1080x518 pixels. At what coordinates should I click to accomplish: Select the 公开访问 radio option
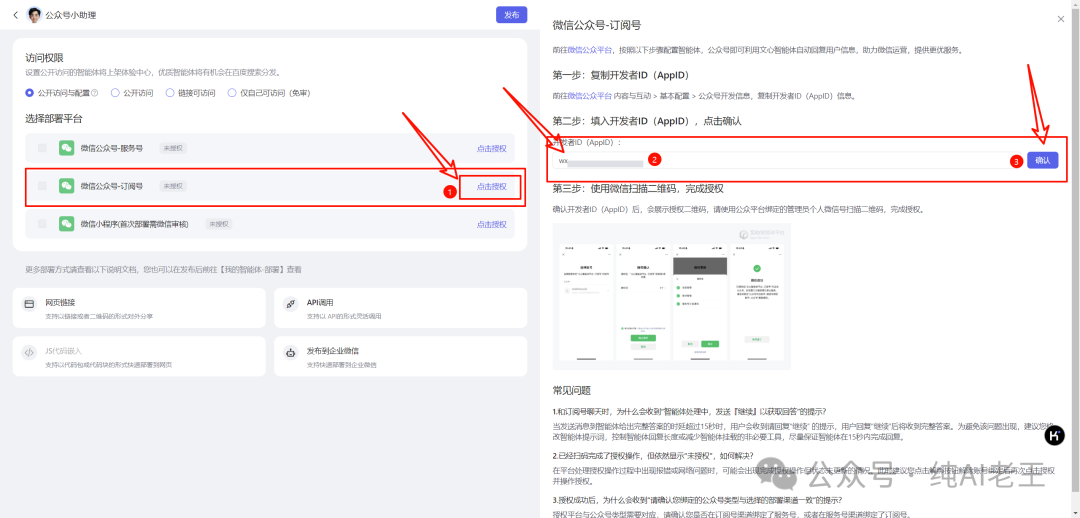pyautogui.click(x=115, y=93)
